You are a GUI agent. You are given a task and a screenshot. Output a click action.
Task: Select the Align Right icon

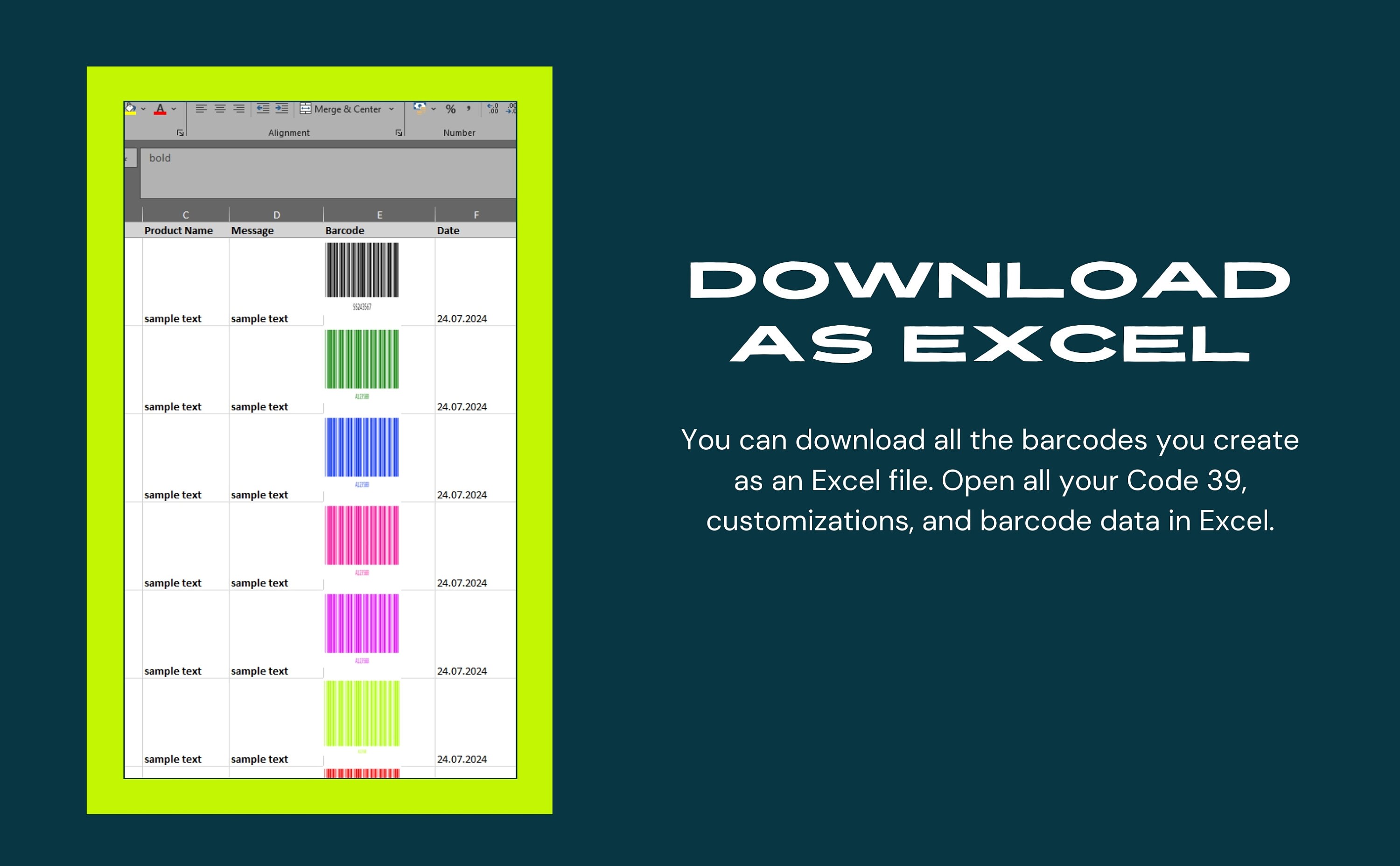click(239, 108)
